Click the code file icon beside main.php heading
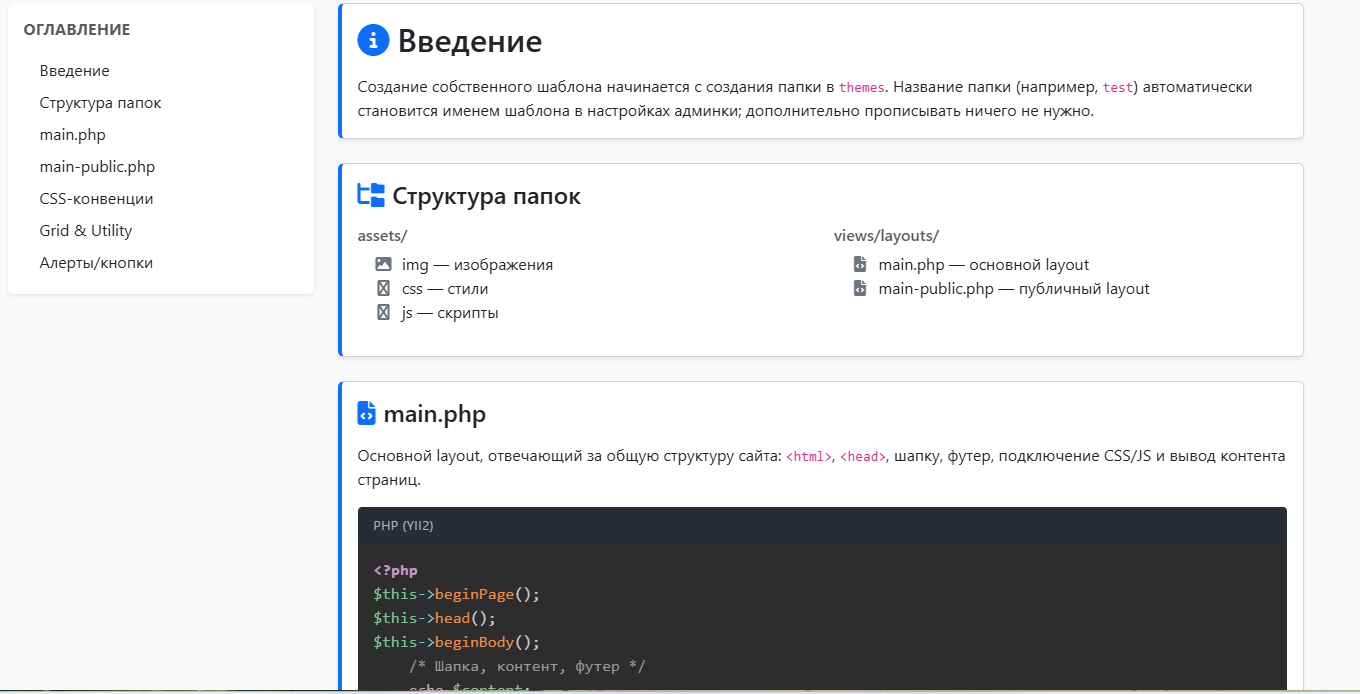The width and height of the screenshot is (1360, 694). pyautogui.click(x=367, y=414)
